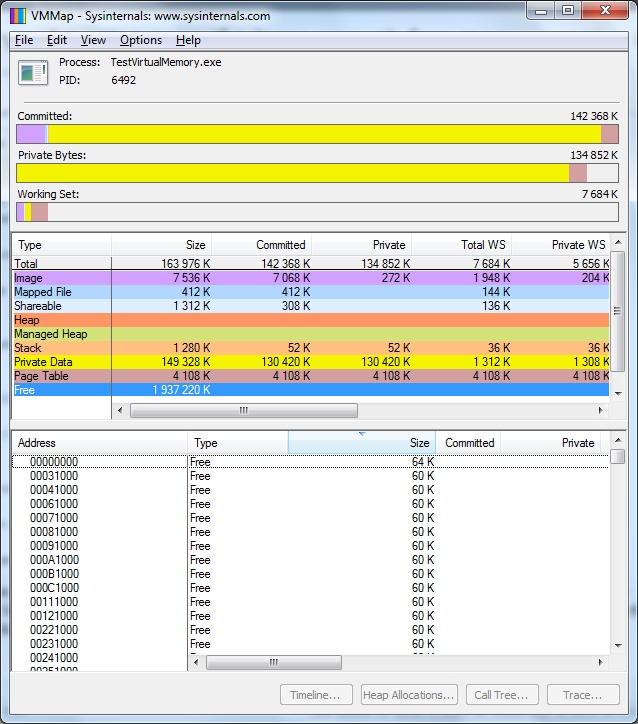Open the File menu
Viewport: 638px width, 724px height.
coord(24,40)
